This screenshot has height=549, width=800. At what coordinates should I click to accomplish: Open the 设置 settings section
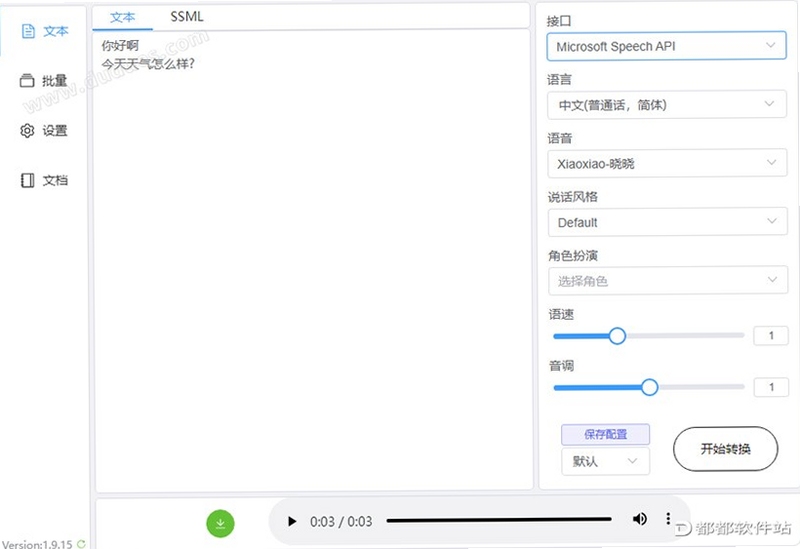43,131
